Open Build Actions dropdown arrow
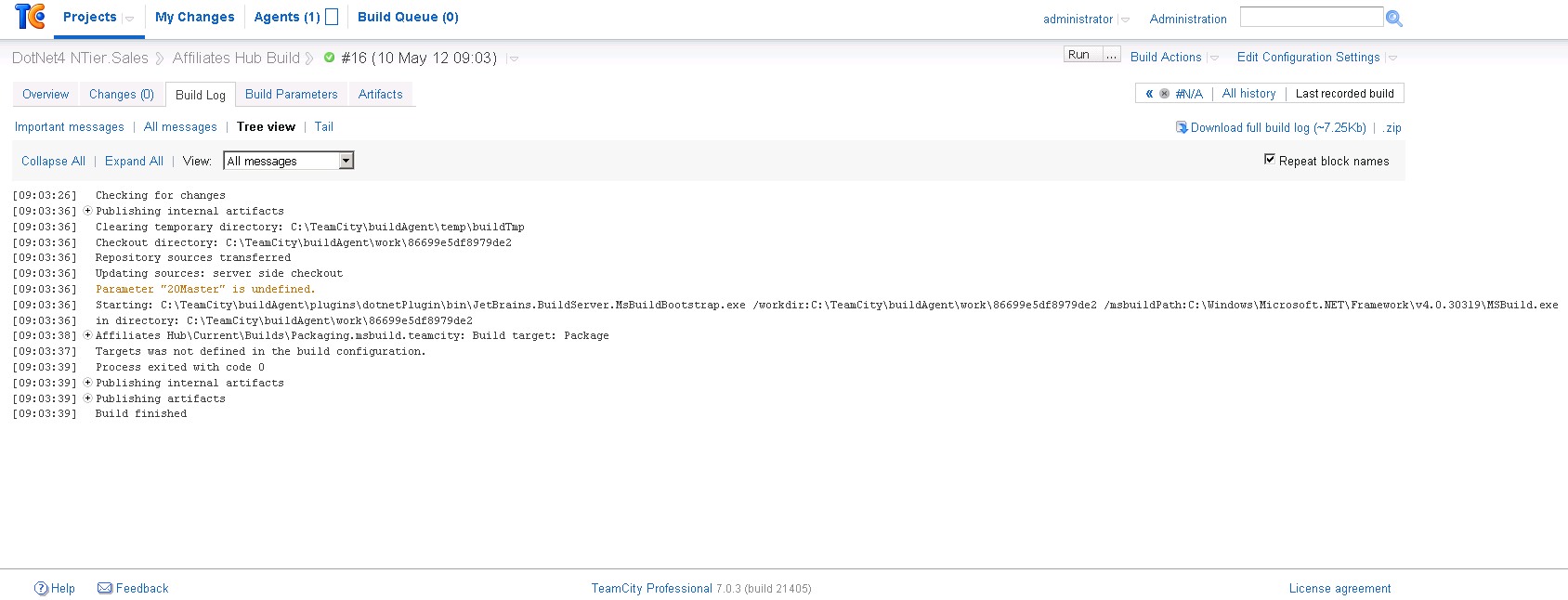The width and height of the screenshot is (1568, 600). (x=1214, y=58)
